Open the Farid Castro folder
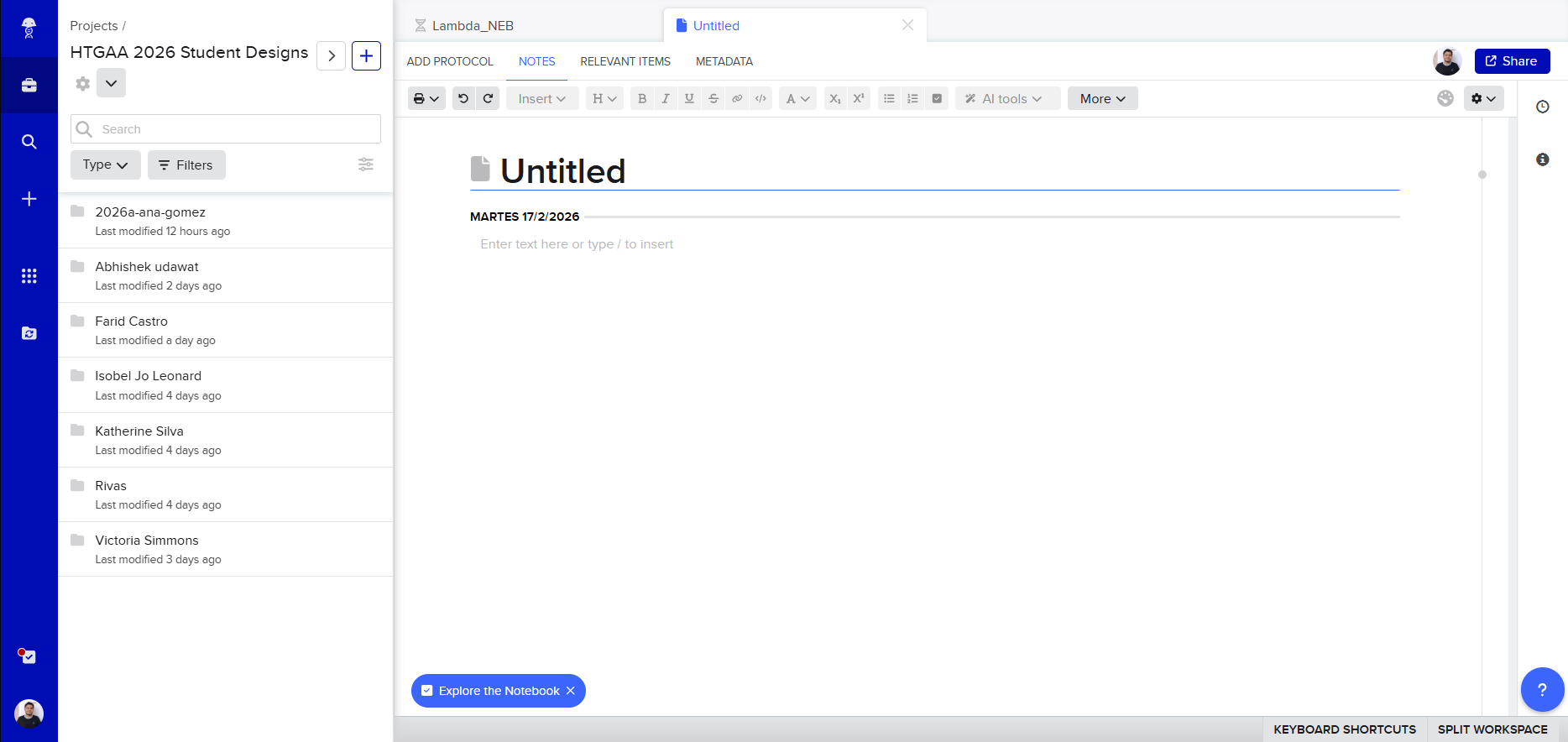The width and height of the screenshot is (1568, 742). [132, 321]
